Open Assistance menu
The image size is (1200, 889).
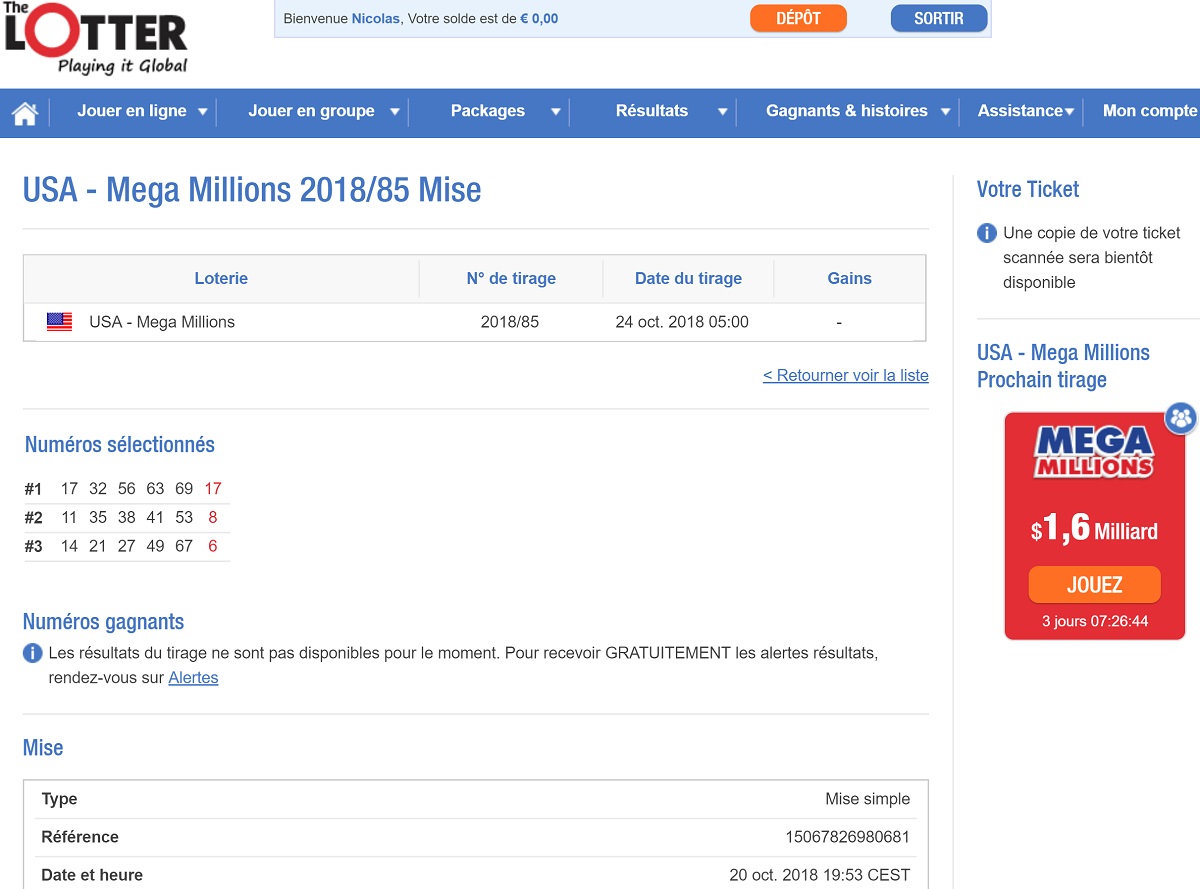point(1020,111)
